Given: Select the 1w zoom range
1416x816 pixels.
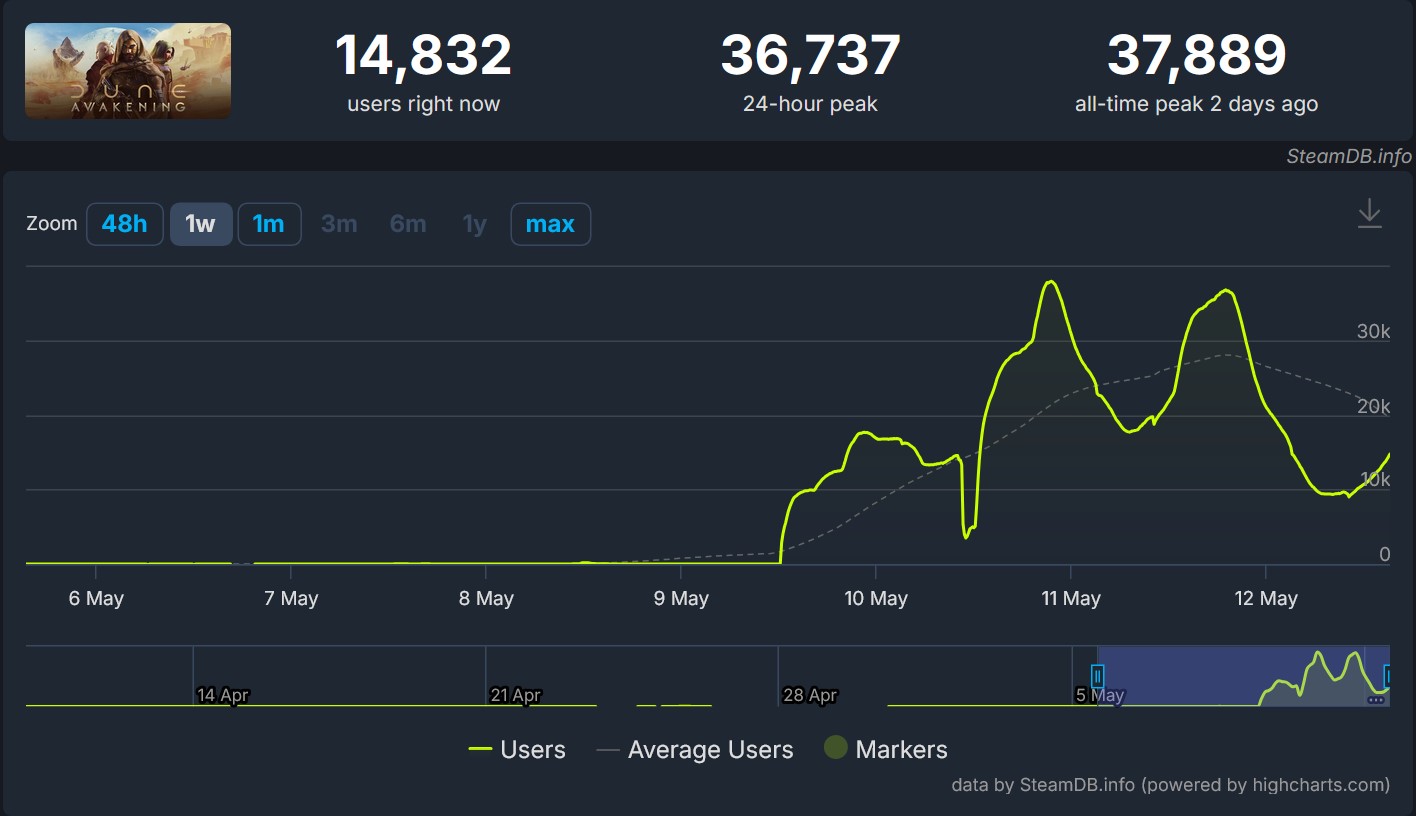Looking at the screenshot, I should point(201,224).
